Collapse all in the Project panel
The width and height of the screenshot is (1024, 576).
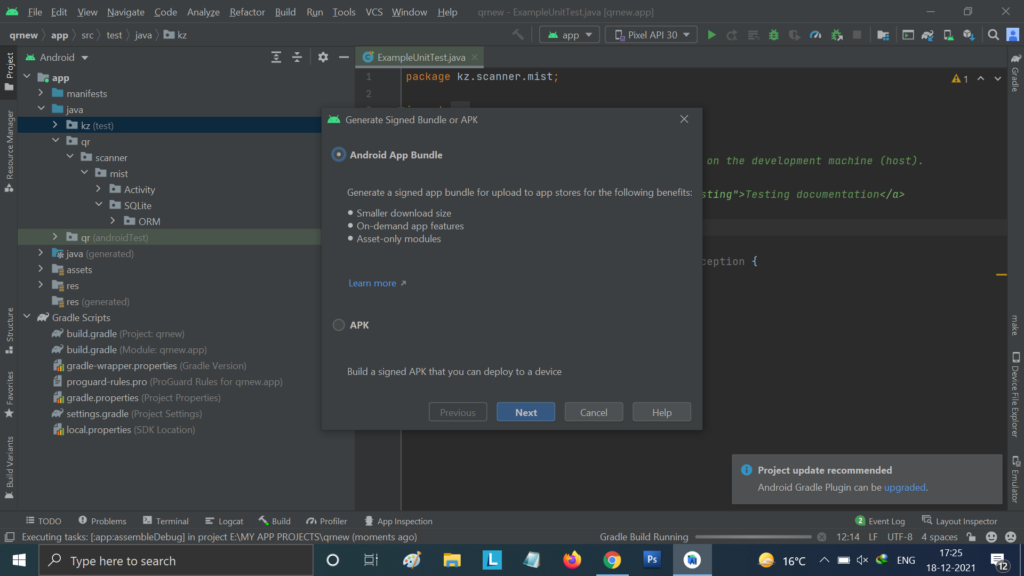click(297, 57)
